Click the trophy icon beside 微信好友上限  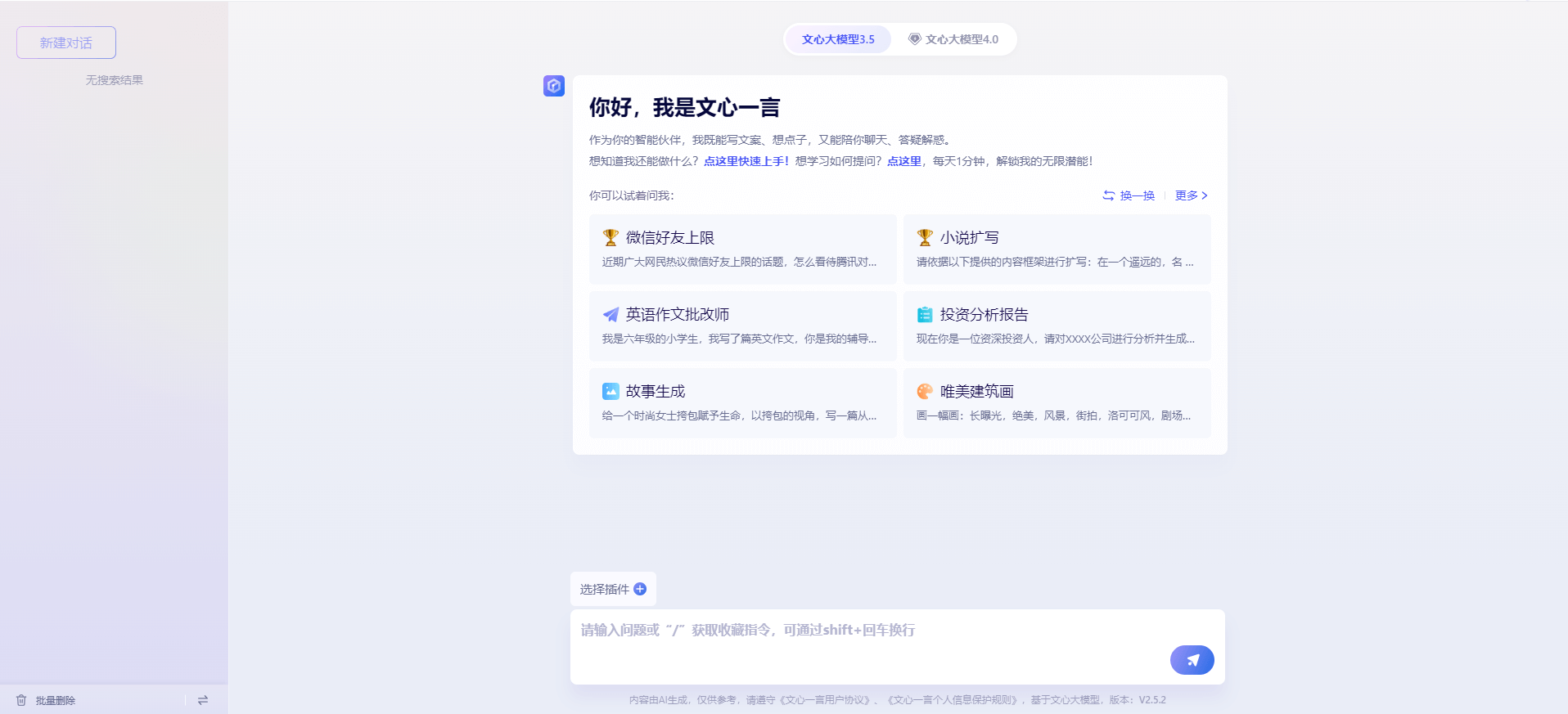(x=611, y=238)
